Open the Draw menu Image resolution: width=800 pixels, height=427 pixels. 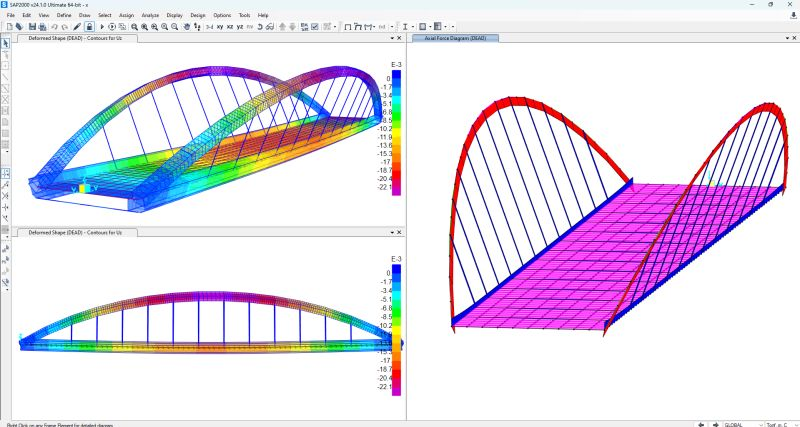click(x=85, y=15)
